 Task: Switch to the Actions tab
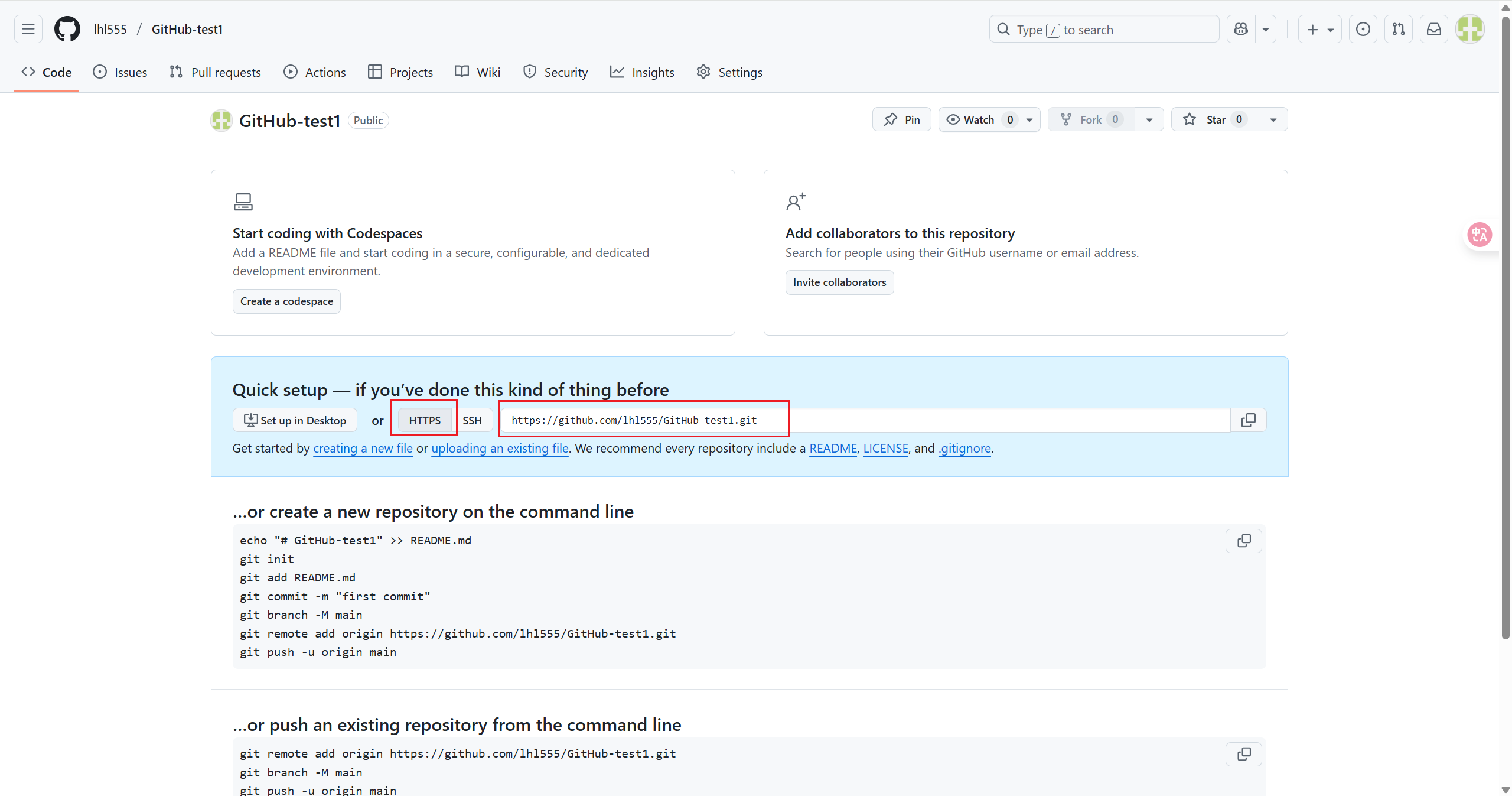pyautogui.click(x=315, y=72)
